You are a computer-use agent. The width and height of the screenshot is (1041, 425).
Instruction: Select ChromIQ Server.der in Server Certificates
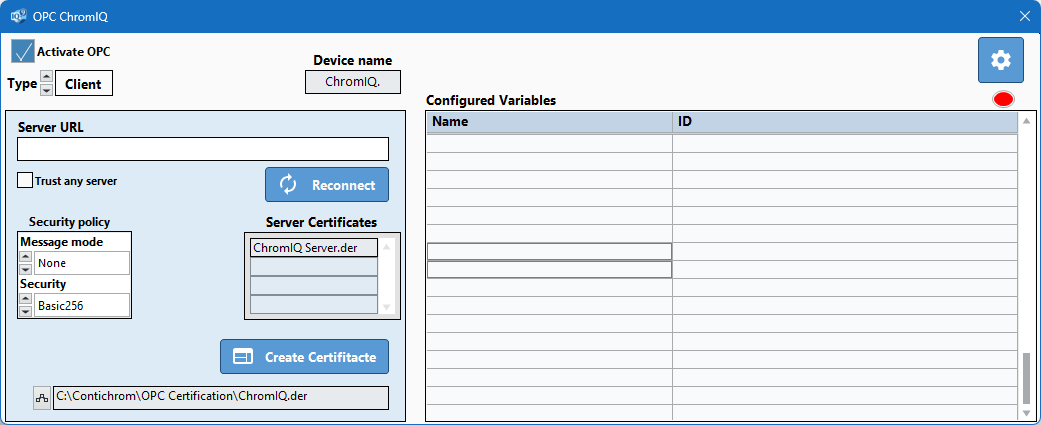[x=314, y=248]
